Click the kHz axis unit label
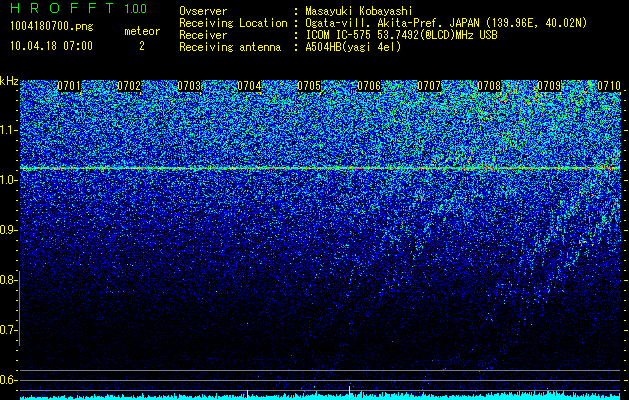Screen dimensions: 629x400 (9, 81)
